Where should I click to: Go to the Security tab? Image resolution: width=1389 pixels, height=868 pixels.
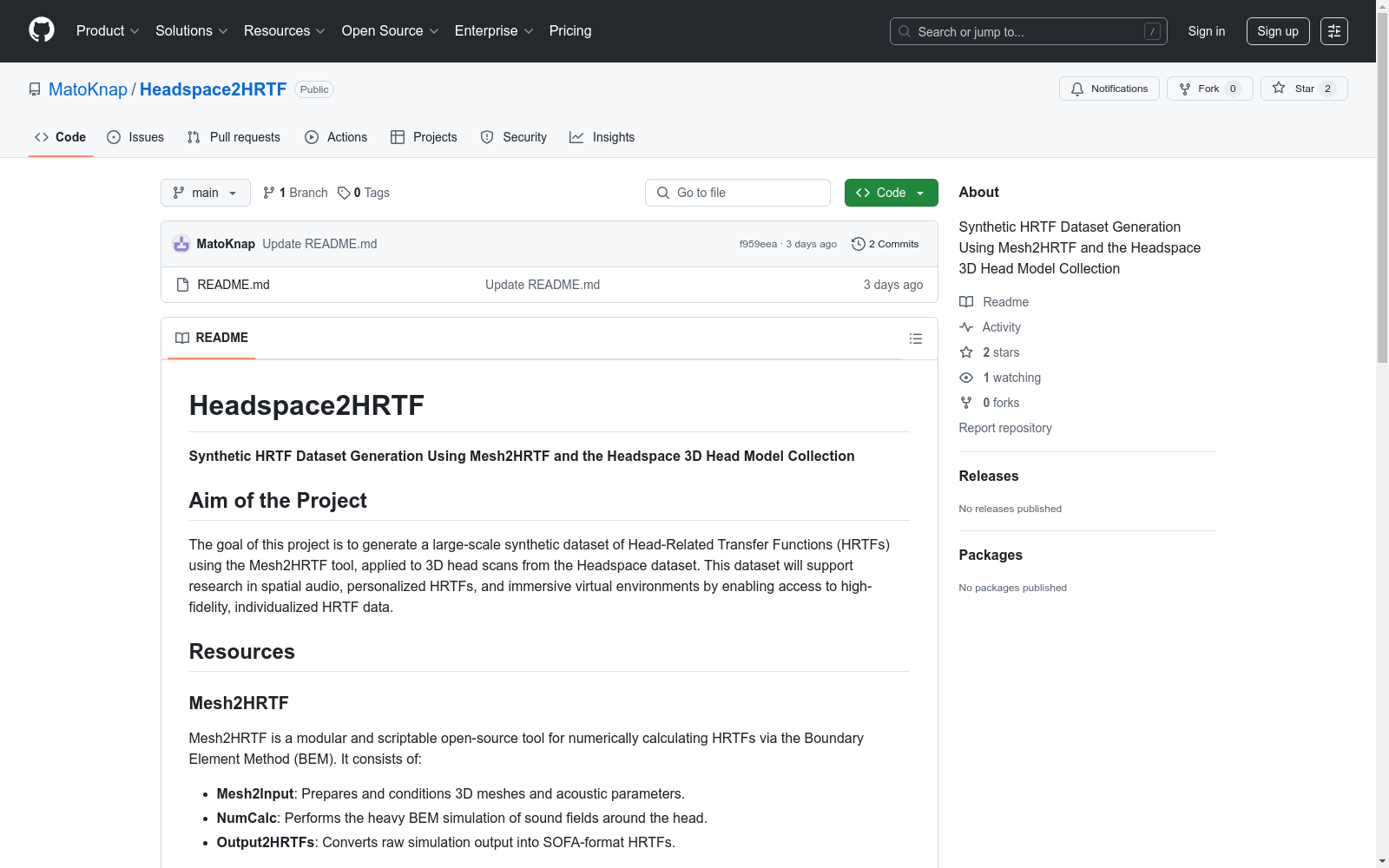[x=514, y=137]
